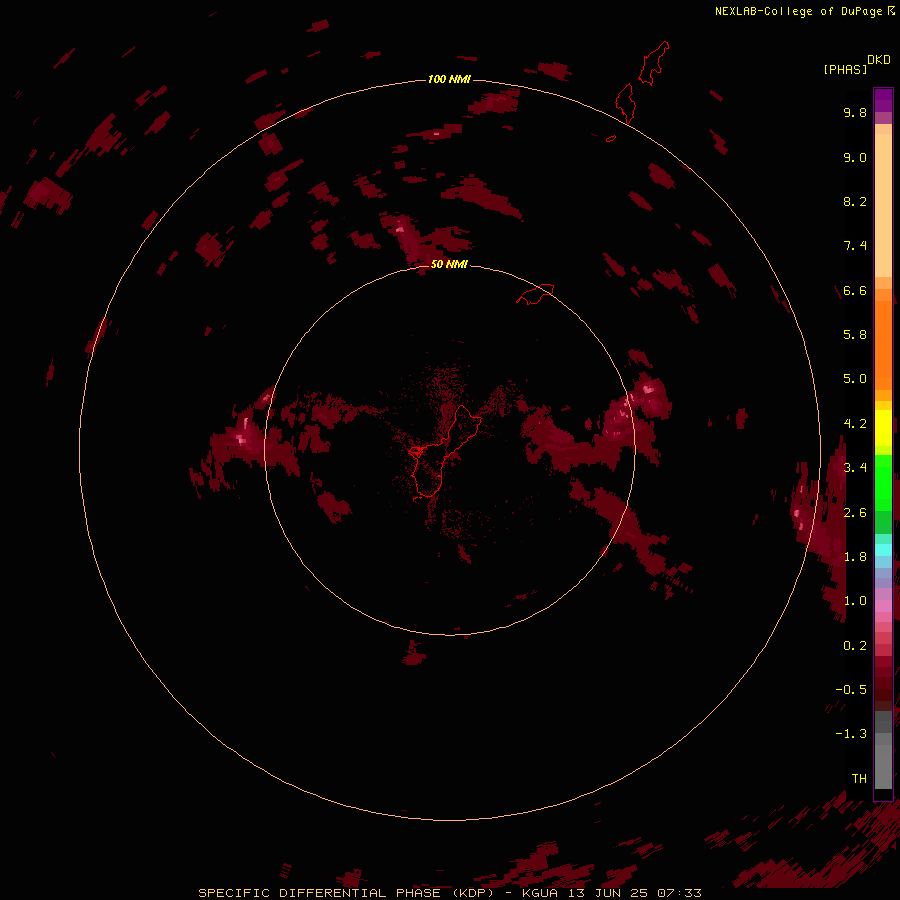The image size is (900, 900).
Task: Click the TH threshold label on the scale
Action: point(859,779)
